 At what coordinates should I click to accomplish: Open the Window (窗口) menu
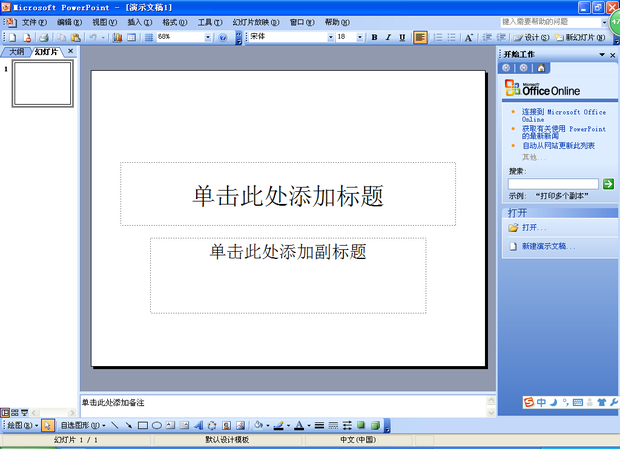tap(302, 23)
